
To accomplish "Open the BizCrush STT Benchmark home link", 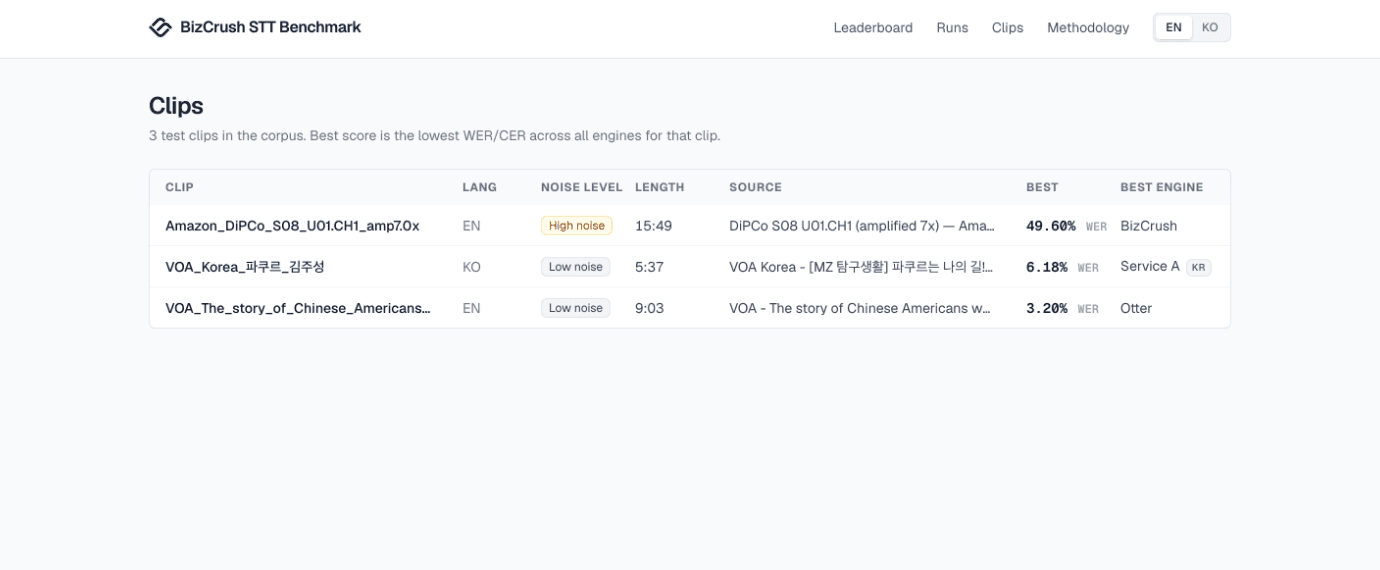I will pos(255,27).
